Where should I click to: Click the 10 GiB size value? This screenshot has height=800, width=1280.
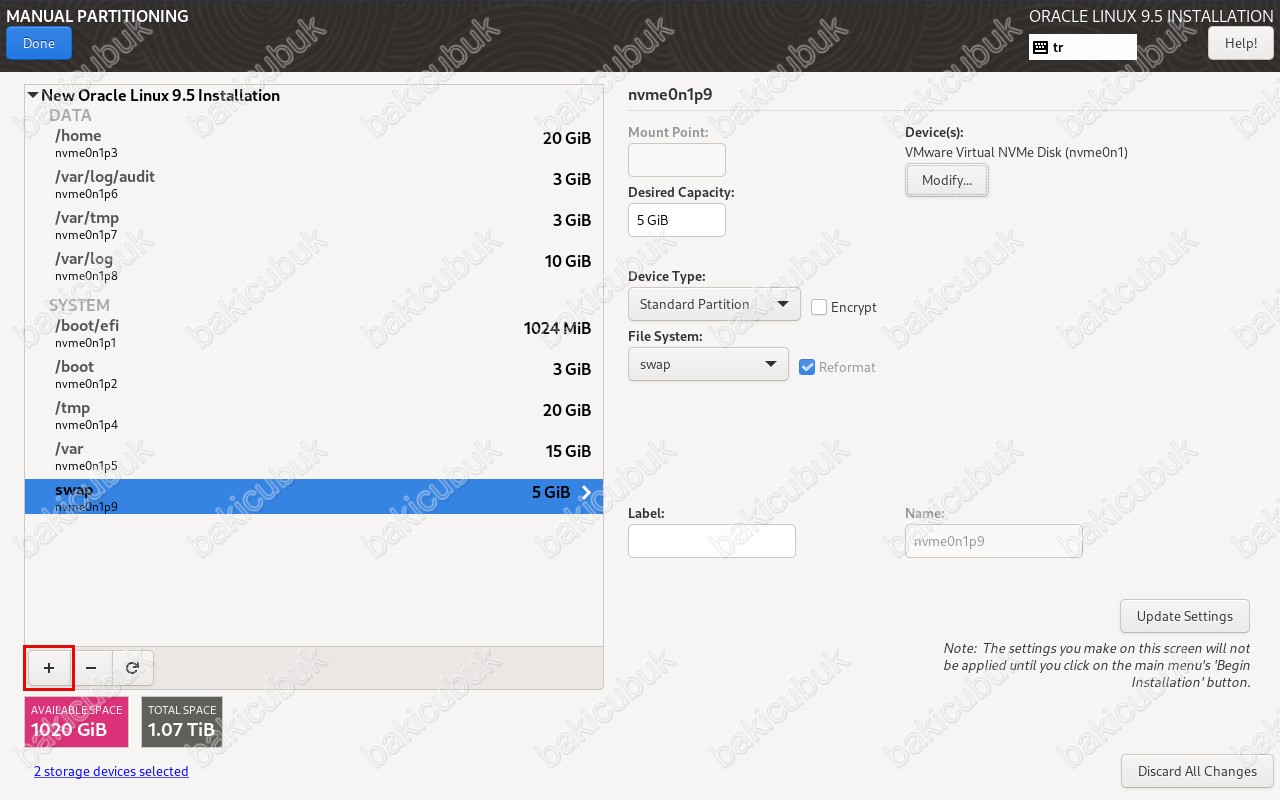(x=567, y=261)
